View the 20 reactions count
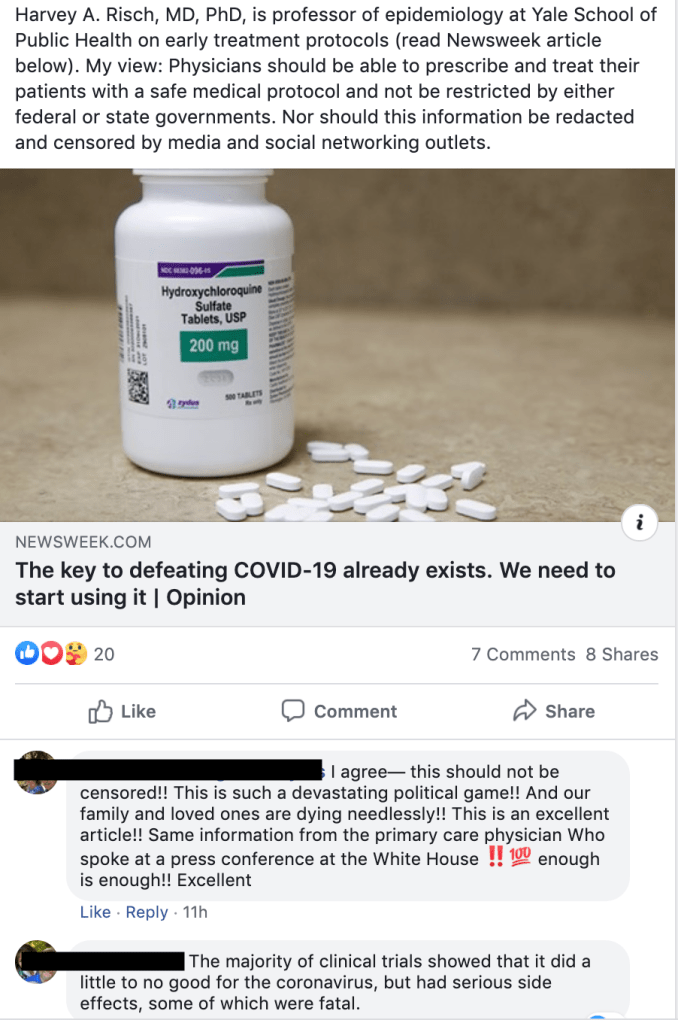The height and width of the screenshot is (1023, 678). (104, 654)
